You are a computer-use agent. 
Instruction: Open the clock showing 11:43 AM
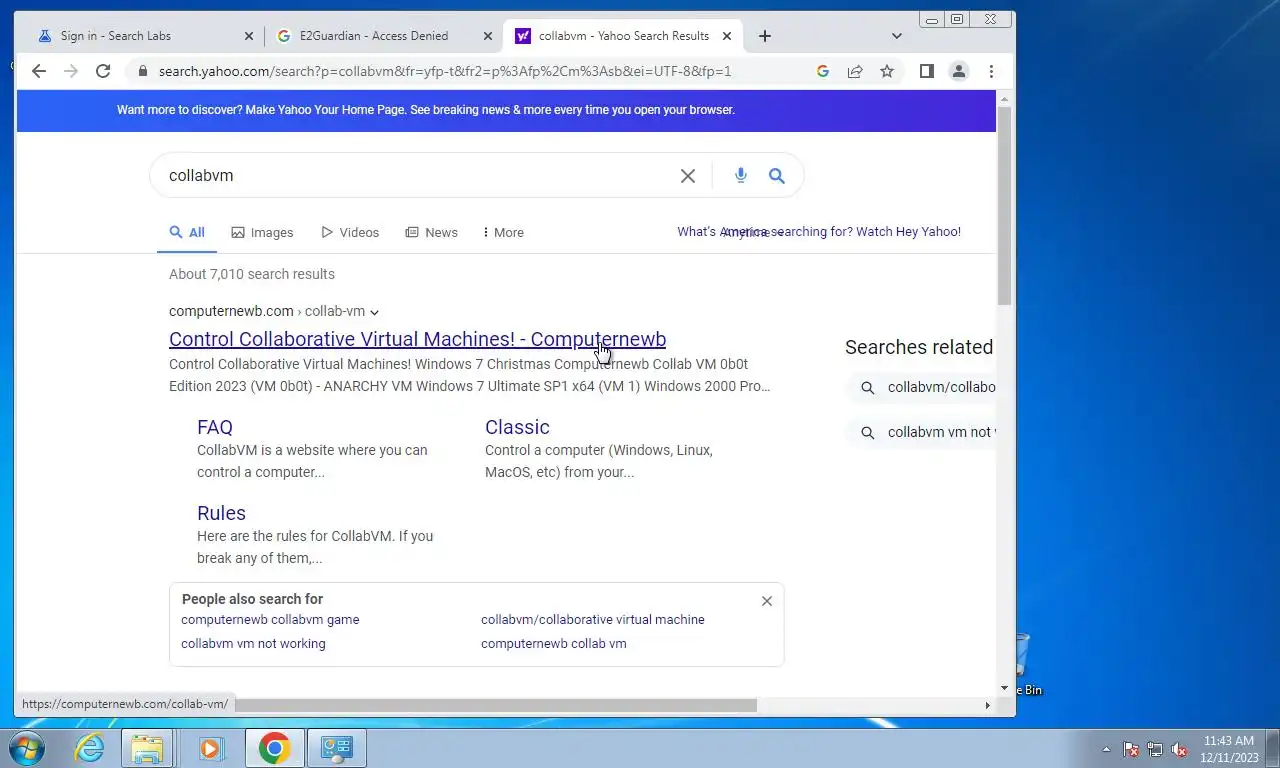pyautogui.click(x=1228, y=749)
